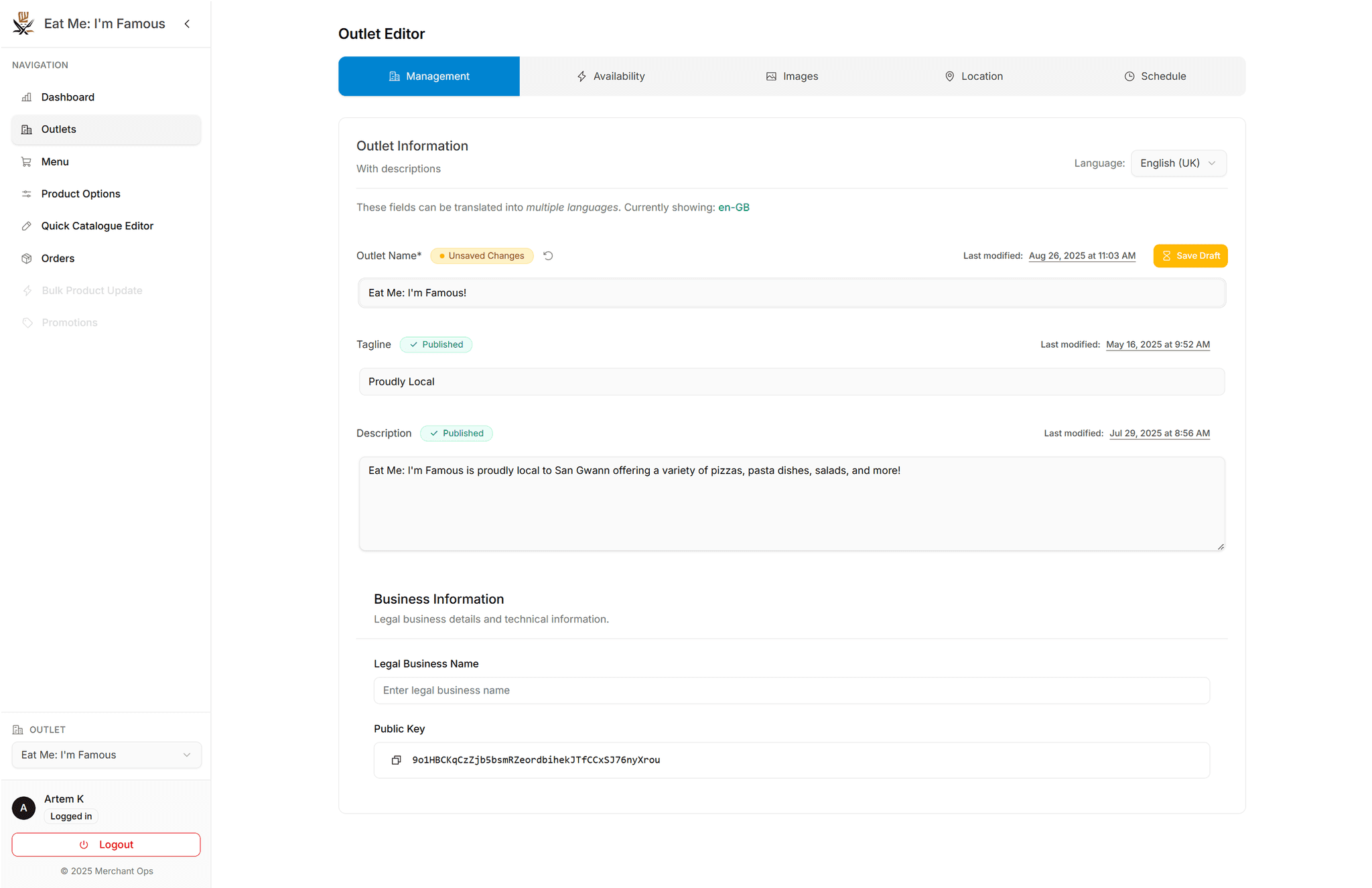Click the copy icon beside Public Key
This screenshot has height=888, width=1372.
pyautogui.click(x=396, y=760)
